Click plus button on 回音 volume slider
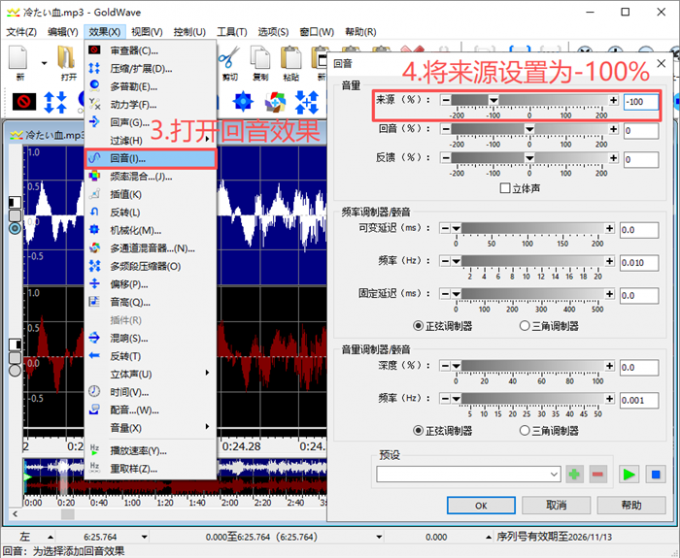Viewport: 680px width, 558px height. (x=613, y=129)
